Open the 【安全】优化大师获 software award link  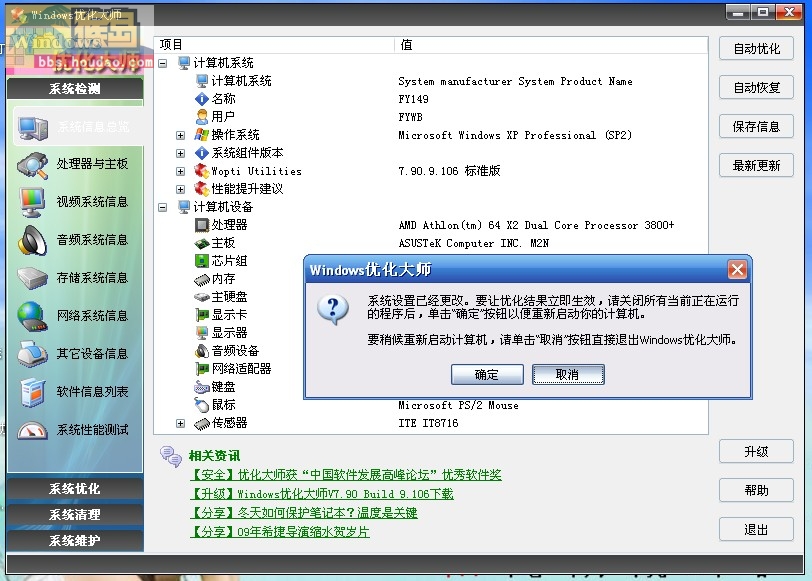(x=346, y=475)
